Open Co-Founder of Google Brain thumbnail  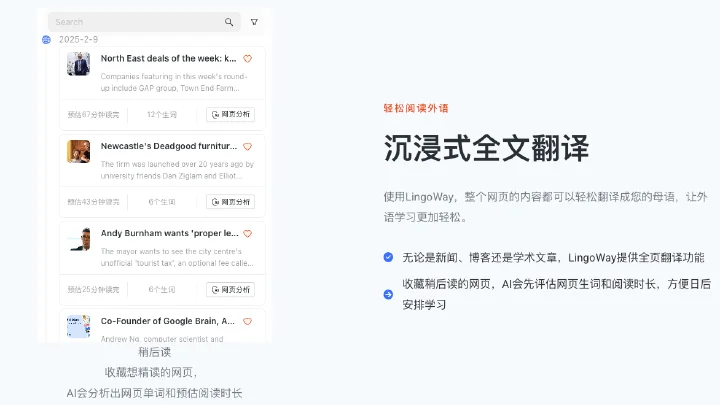[79, 326]
